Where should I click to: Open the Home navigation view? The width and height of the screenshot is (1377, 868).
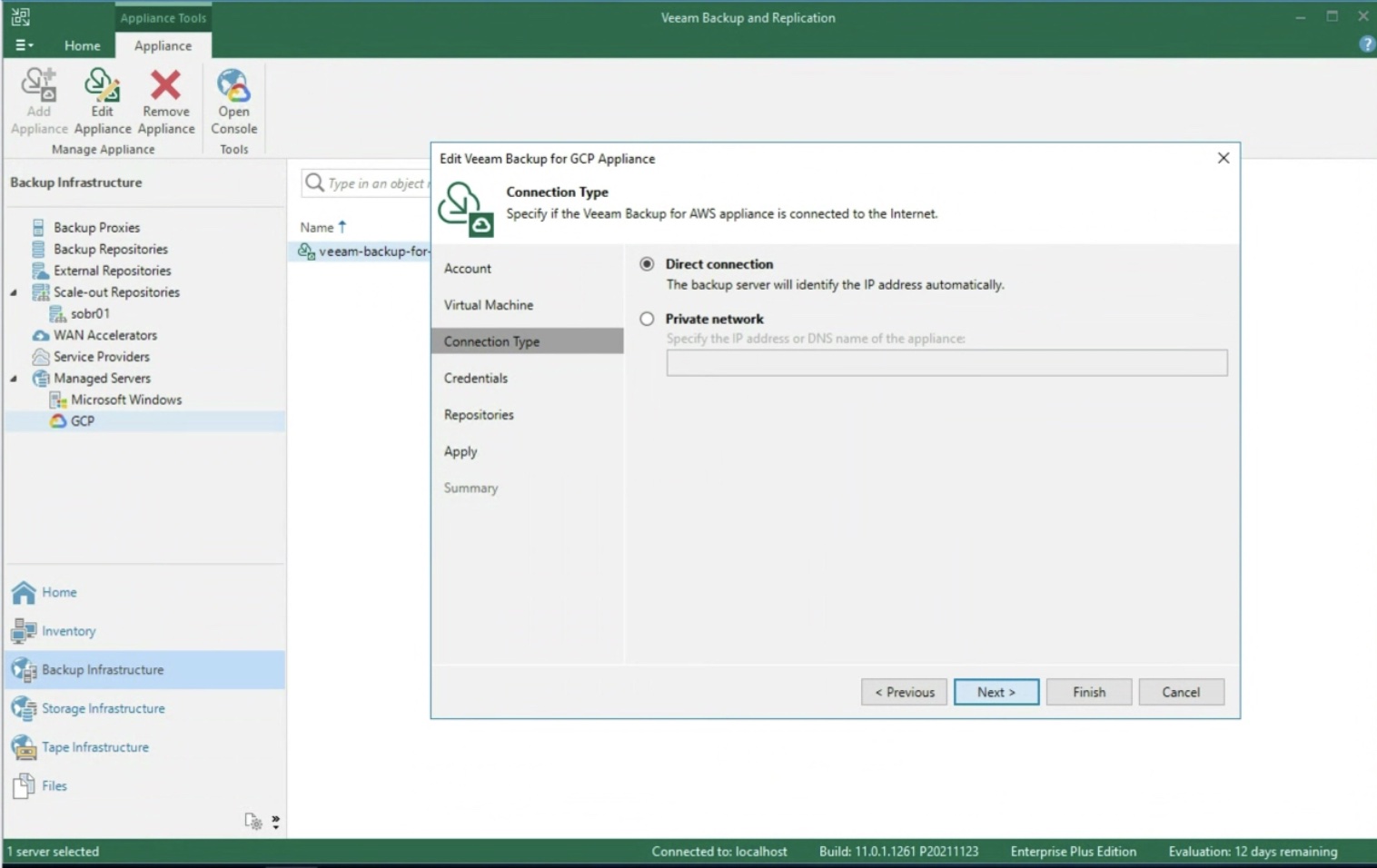[x=59, y=592]
